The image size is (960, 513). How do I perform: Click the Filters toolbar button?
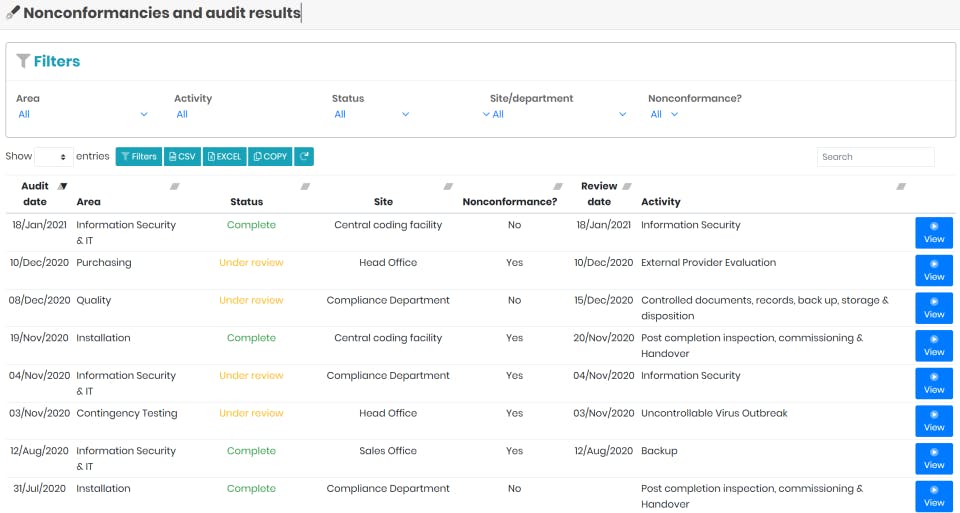point(139,157)
